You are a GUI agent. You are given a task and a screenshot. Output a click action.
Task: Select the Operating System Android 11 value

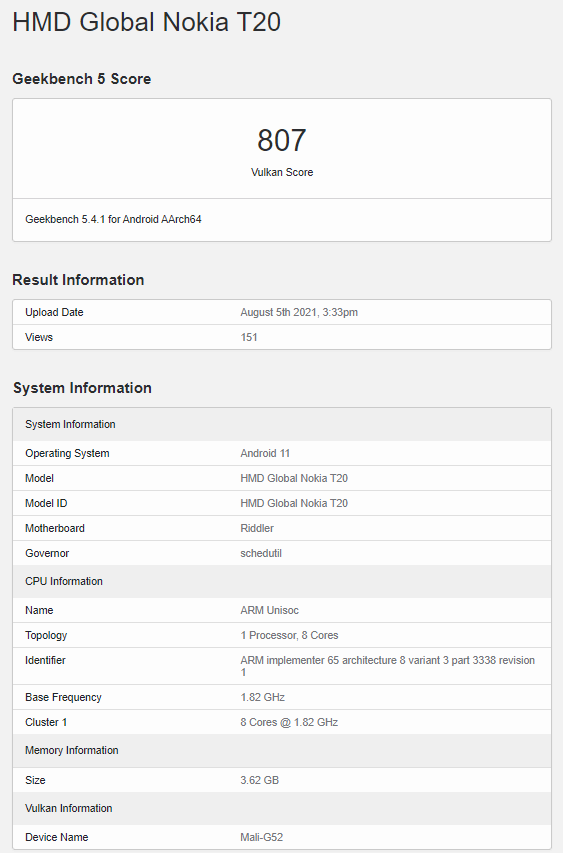coord(265,453)
